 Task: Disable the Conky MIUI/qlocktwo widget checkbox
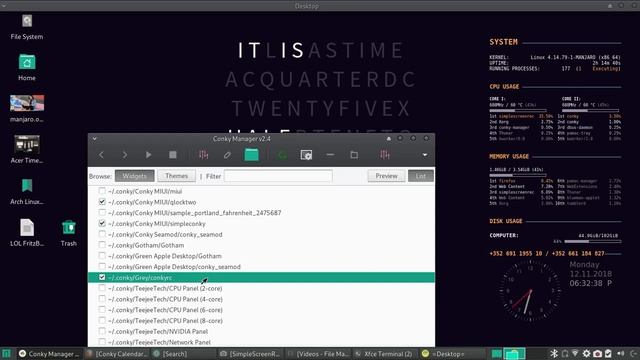point(102,202)
